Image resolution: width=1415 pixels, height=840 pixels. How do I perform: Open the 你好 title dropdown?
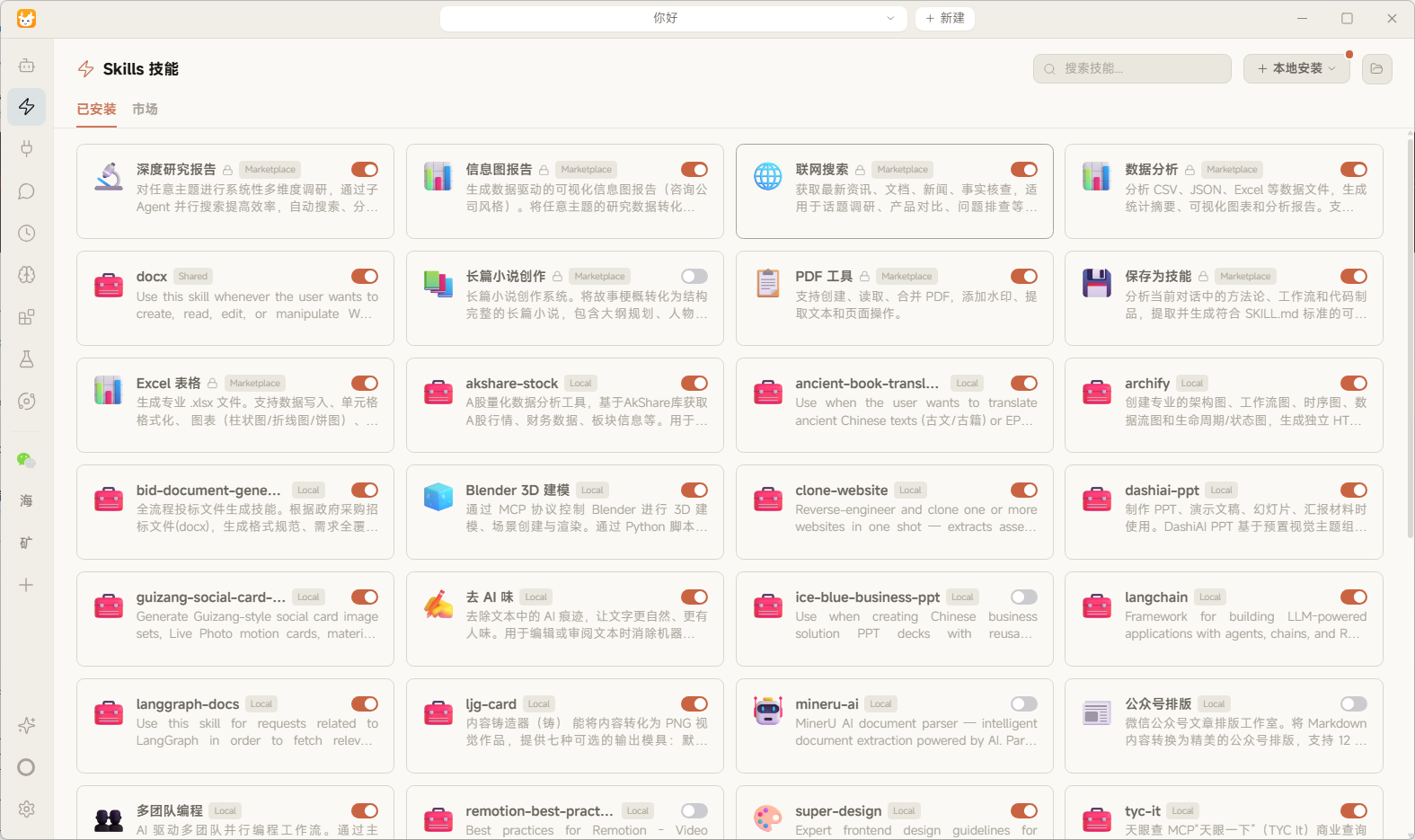(x=672, y=18)
